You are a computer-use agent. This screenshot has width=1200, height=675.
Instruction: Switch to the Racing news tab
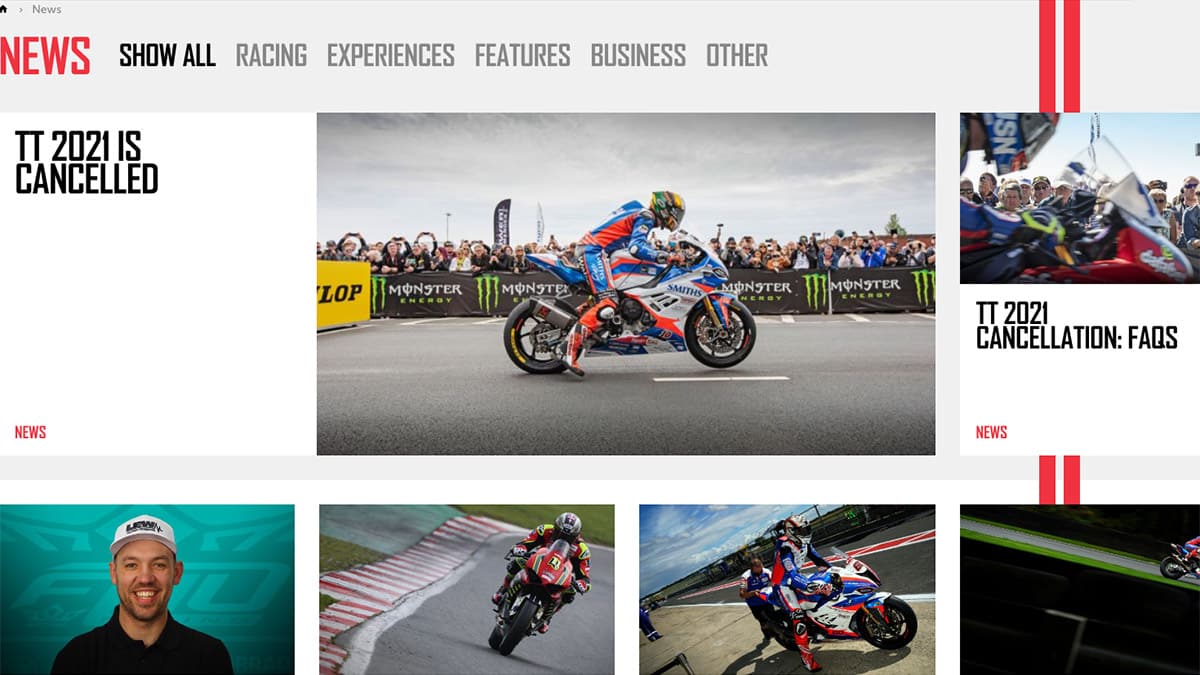pyautogui.click(x=271, y=55)
